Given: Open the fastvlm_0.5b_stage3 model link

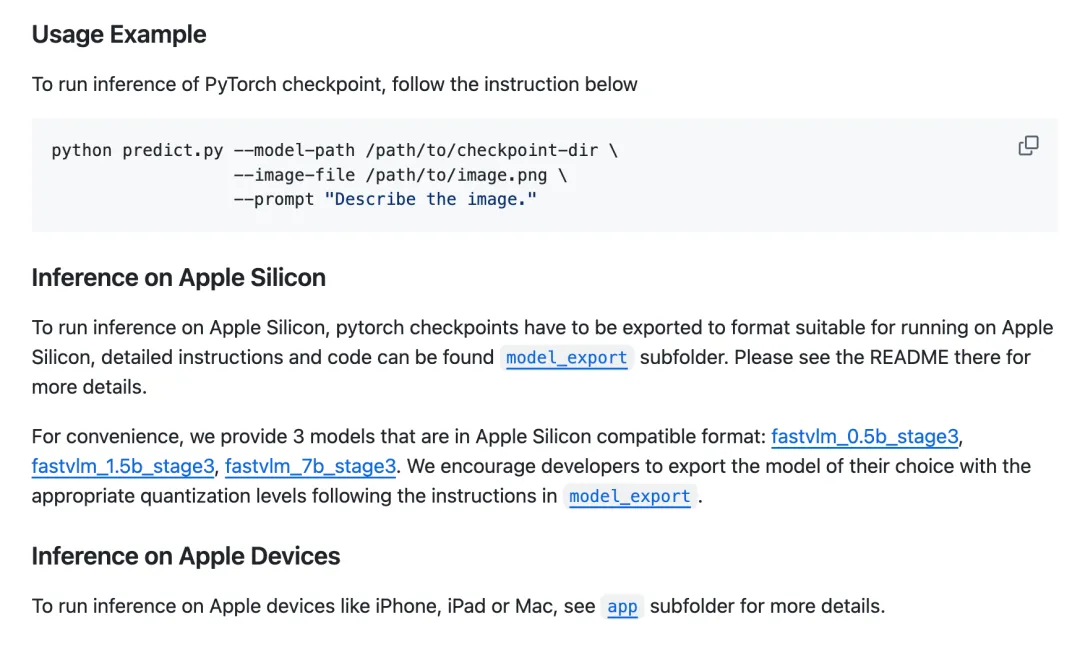Looking at the screenshot, I should [864, 437].
